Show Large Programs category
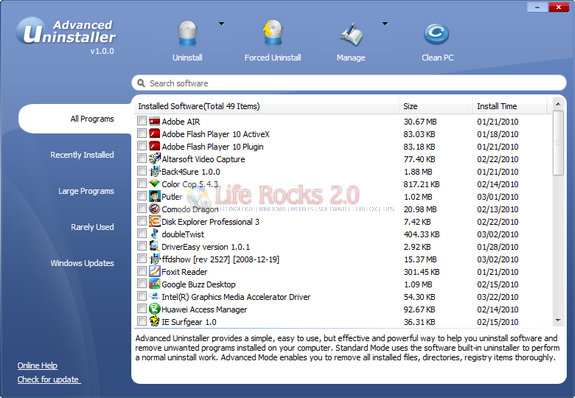The height and width of the screenshot is (398, 575). tap(86, 191)
